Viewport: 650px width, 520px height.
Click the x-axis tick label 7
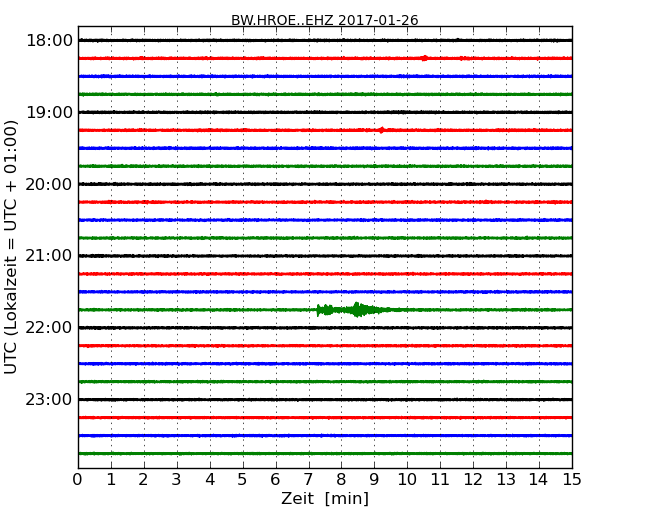[x=308, y=479]
